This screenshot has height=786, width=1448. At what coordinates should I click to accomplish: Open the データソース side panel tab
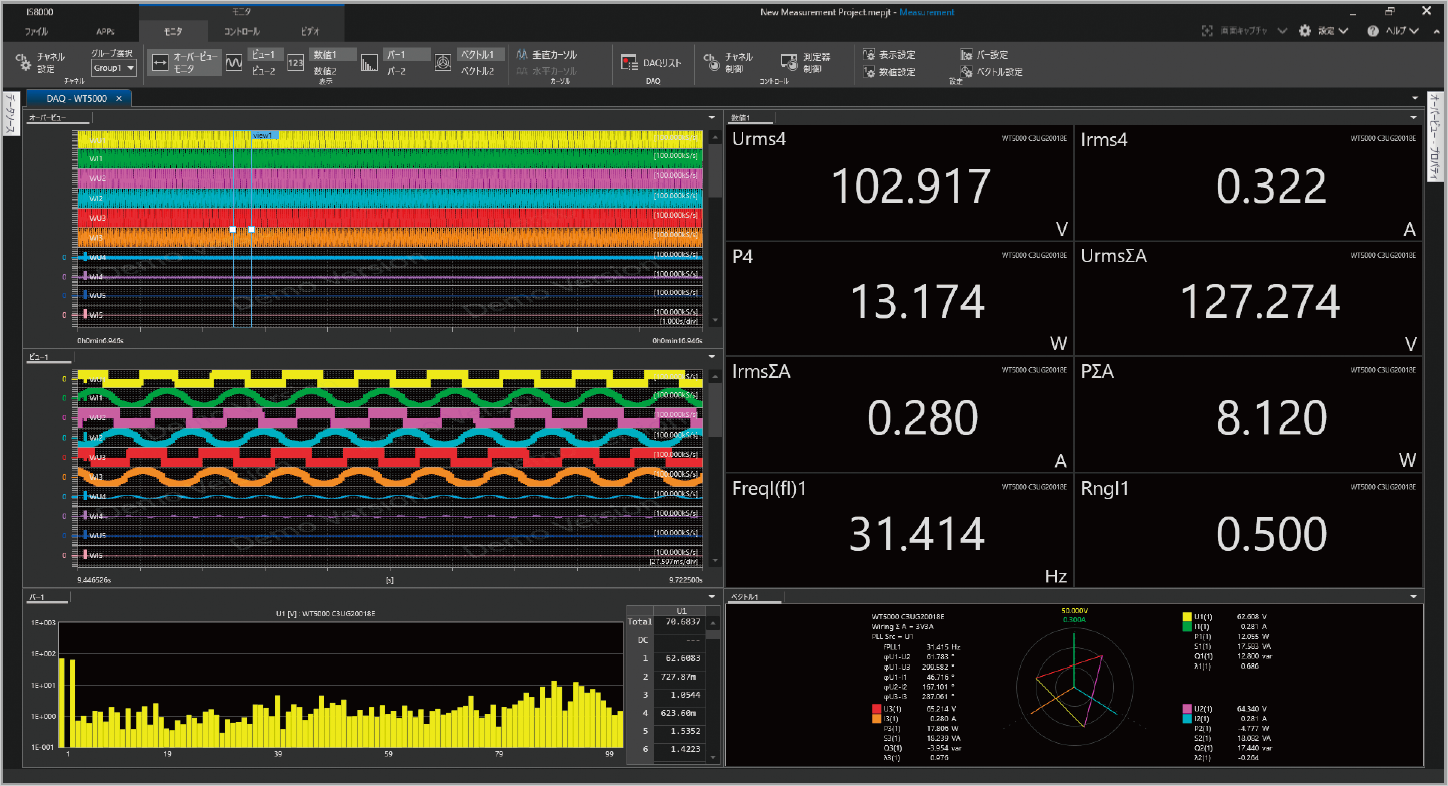pos(9,115)
